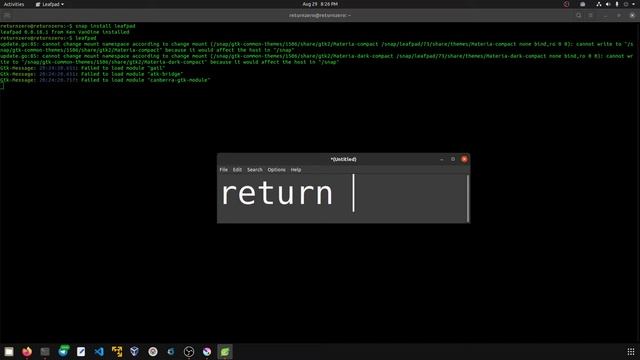This screenshot has width=640, height=360.
Task: Open Files manager from the dock
Action: pyautogui.click(x=9, y=351)
